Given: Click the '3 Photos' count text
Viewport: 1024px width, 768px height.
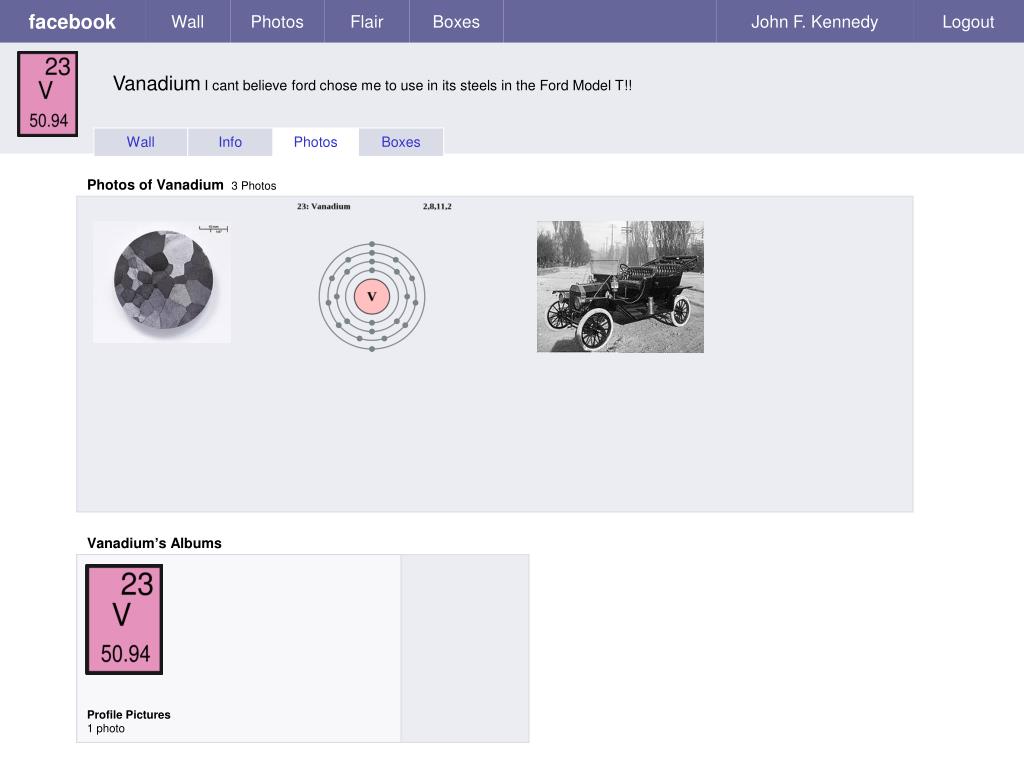Looking at the screenshot, I should (x=253, y=186).
